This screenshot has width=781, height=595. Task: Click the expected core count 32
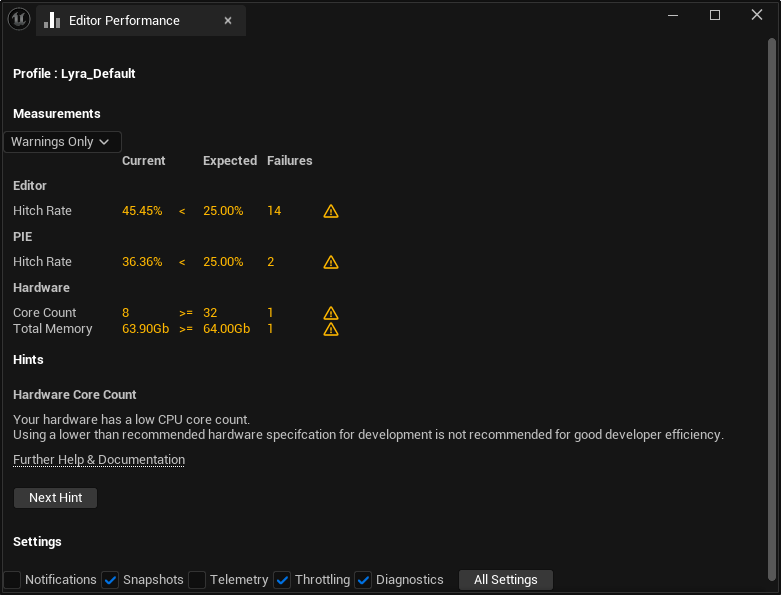click(210, 313)
